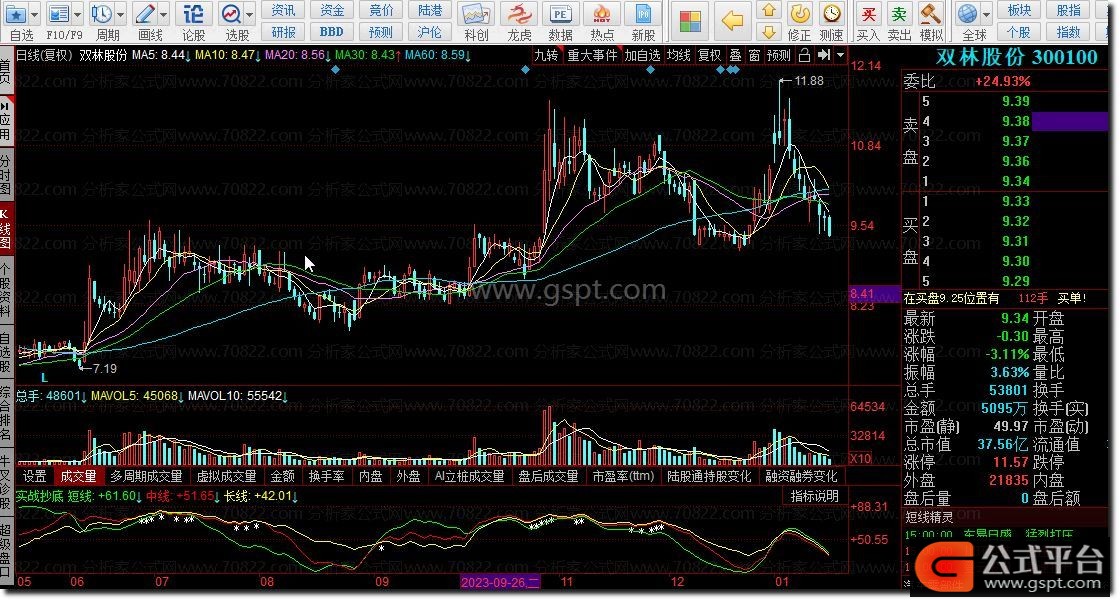
Task: Click the 资金 capital flow button
Action: coord(332,10)
